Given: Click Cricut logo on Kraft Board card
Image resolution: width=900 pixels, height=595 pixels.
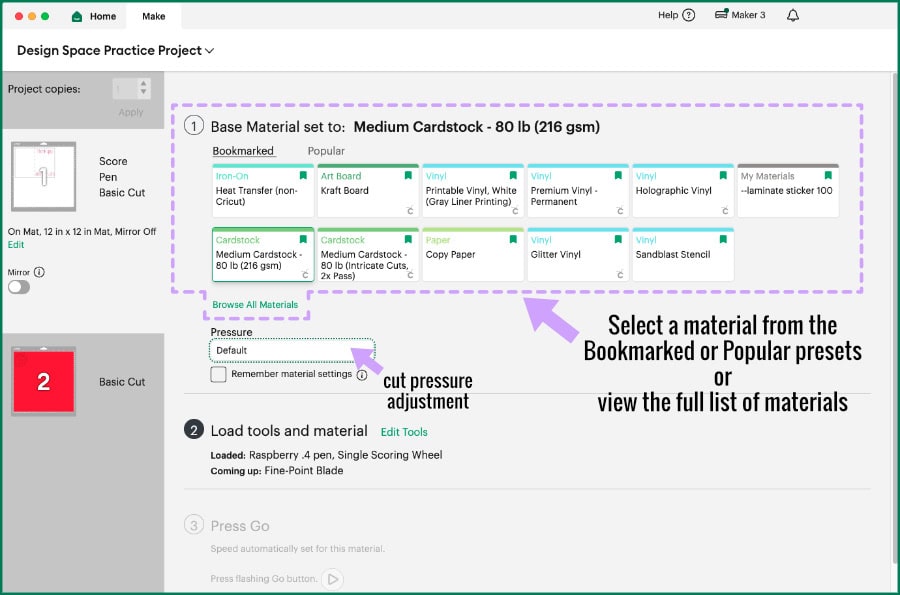Looking at the screenshot, I should click(410, 211).
